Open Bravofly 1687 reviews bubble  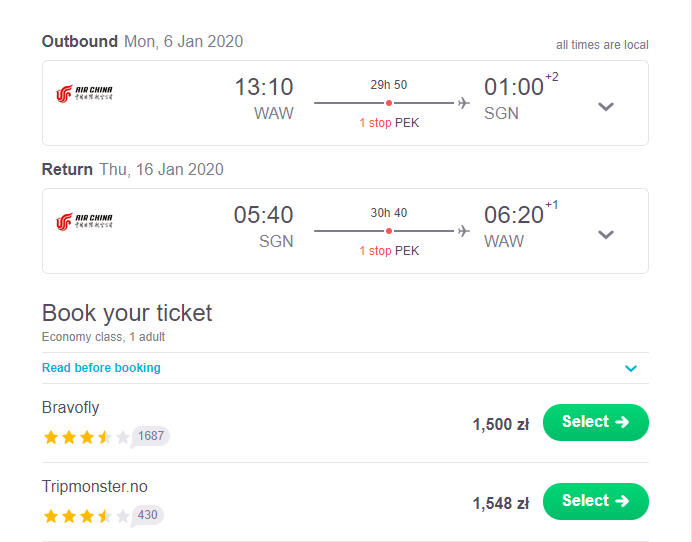[150, 437]
